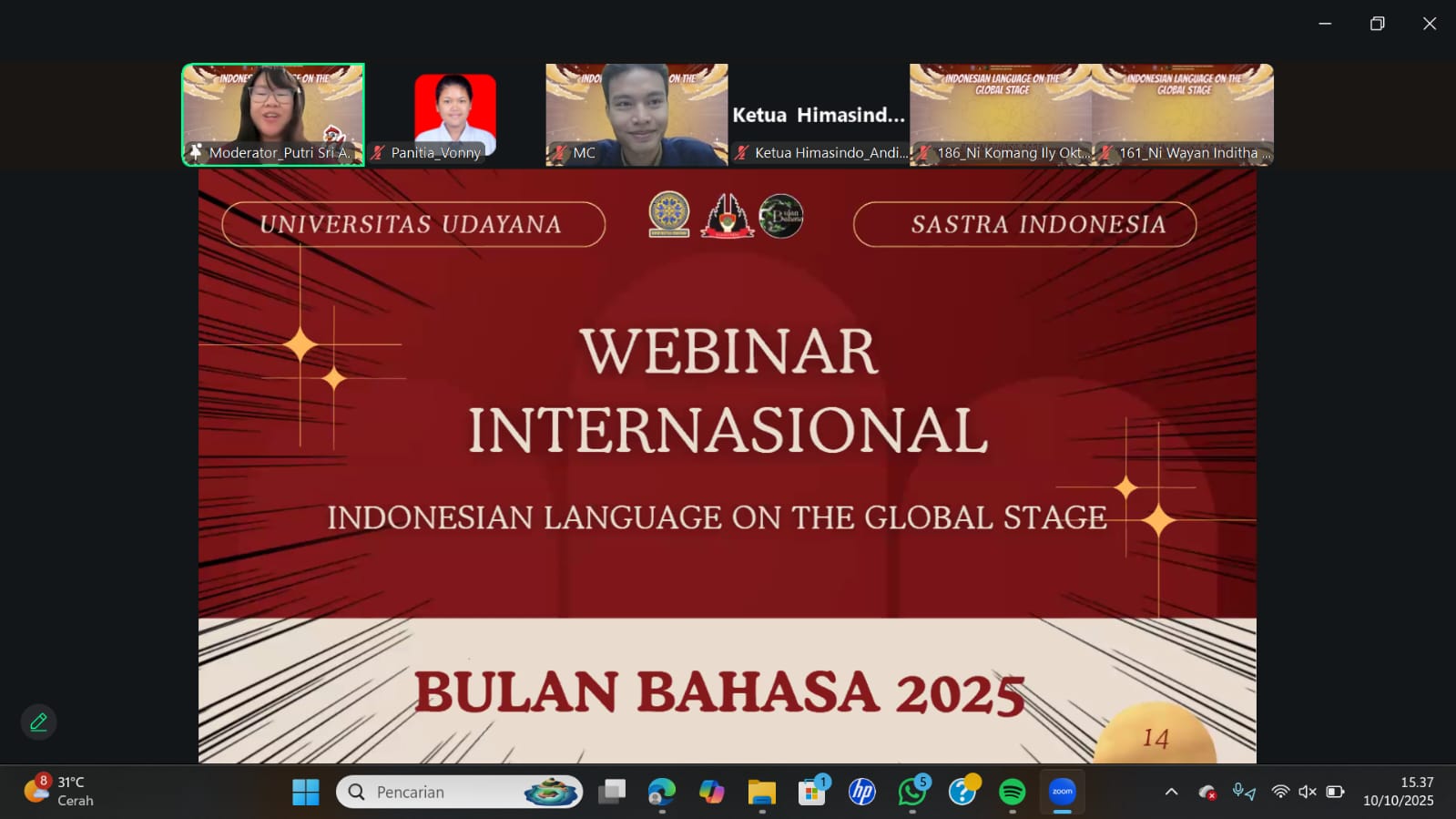The width and height of the screenshot is (1456, 819).
Task: Click the green annotation pencil icon
Action: 38,722
